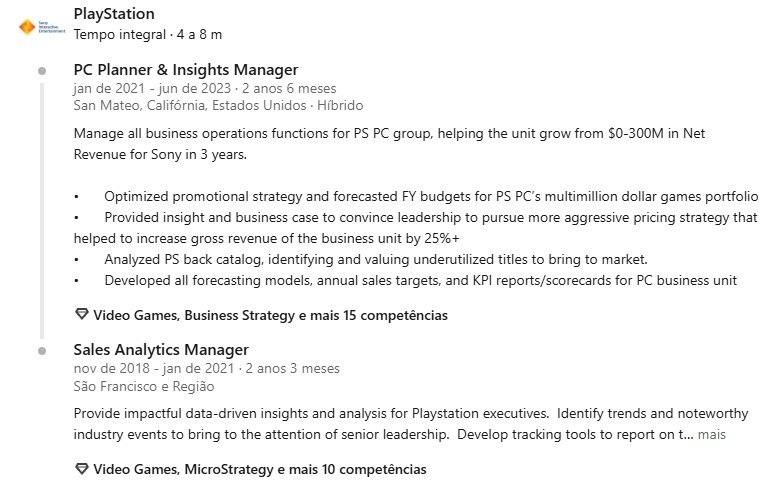781x495 pixels.
Task: Click the Sales Analytics Manager title
Action: pos(161,350)
